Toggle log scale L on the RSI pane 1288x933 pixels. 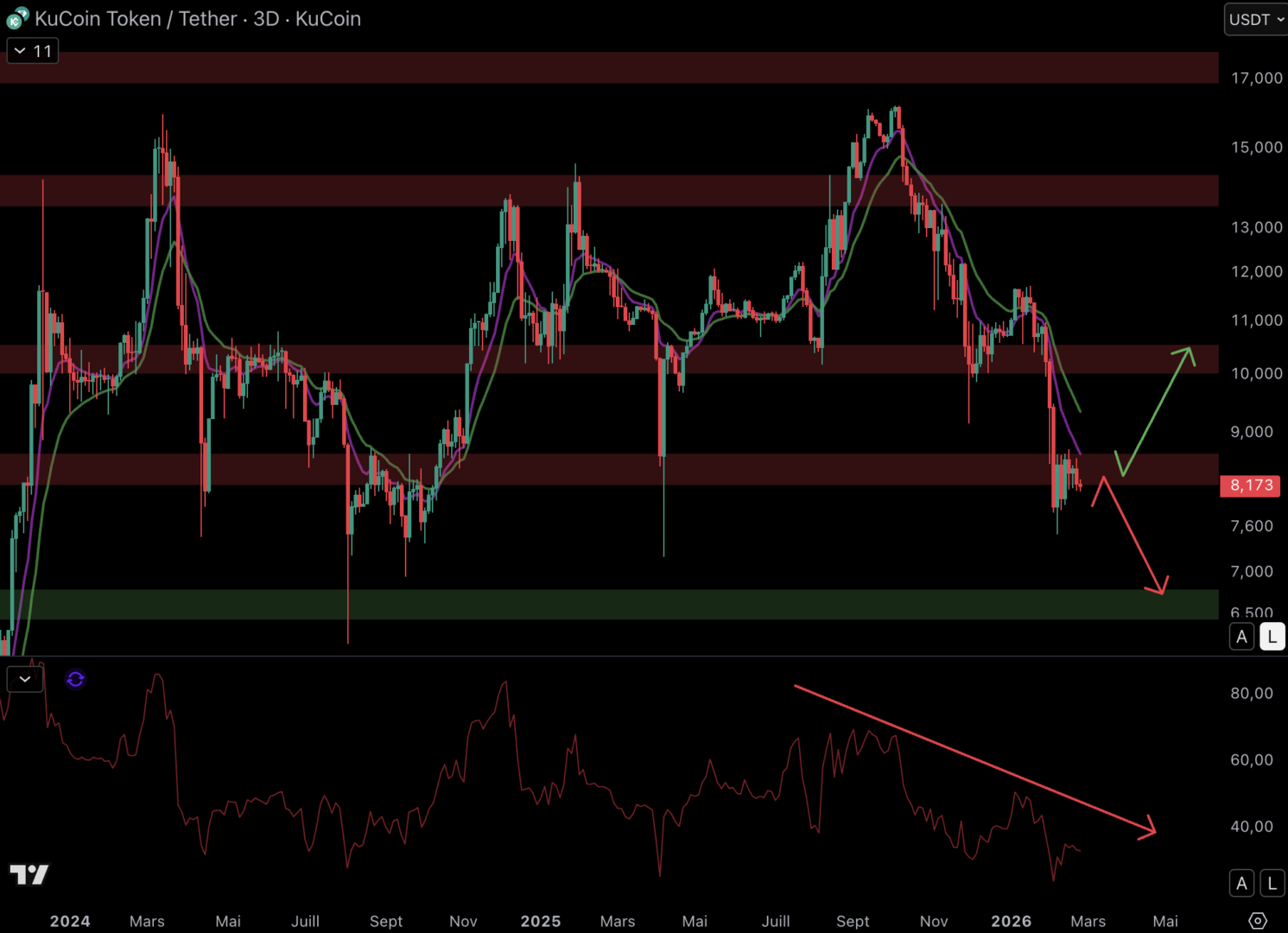coord(1272,884)
